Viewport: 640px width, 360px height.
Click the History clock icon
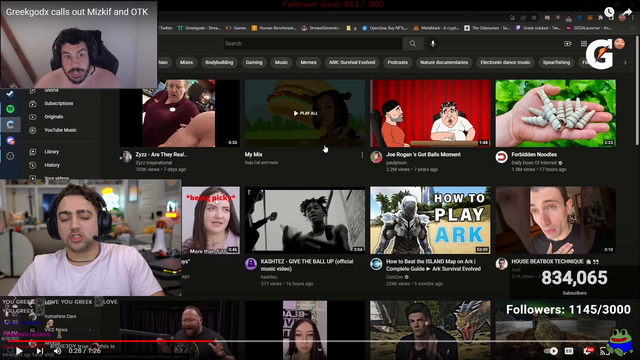point(33,165)
